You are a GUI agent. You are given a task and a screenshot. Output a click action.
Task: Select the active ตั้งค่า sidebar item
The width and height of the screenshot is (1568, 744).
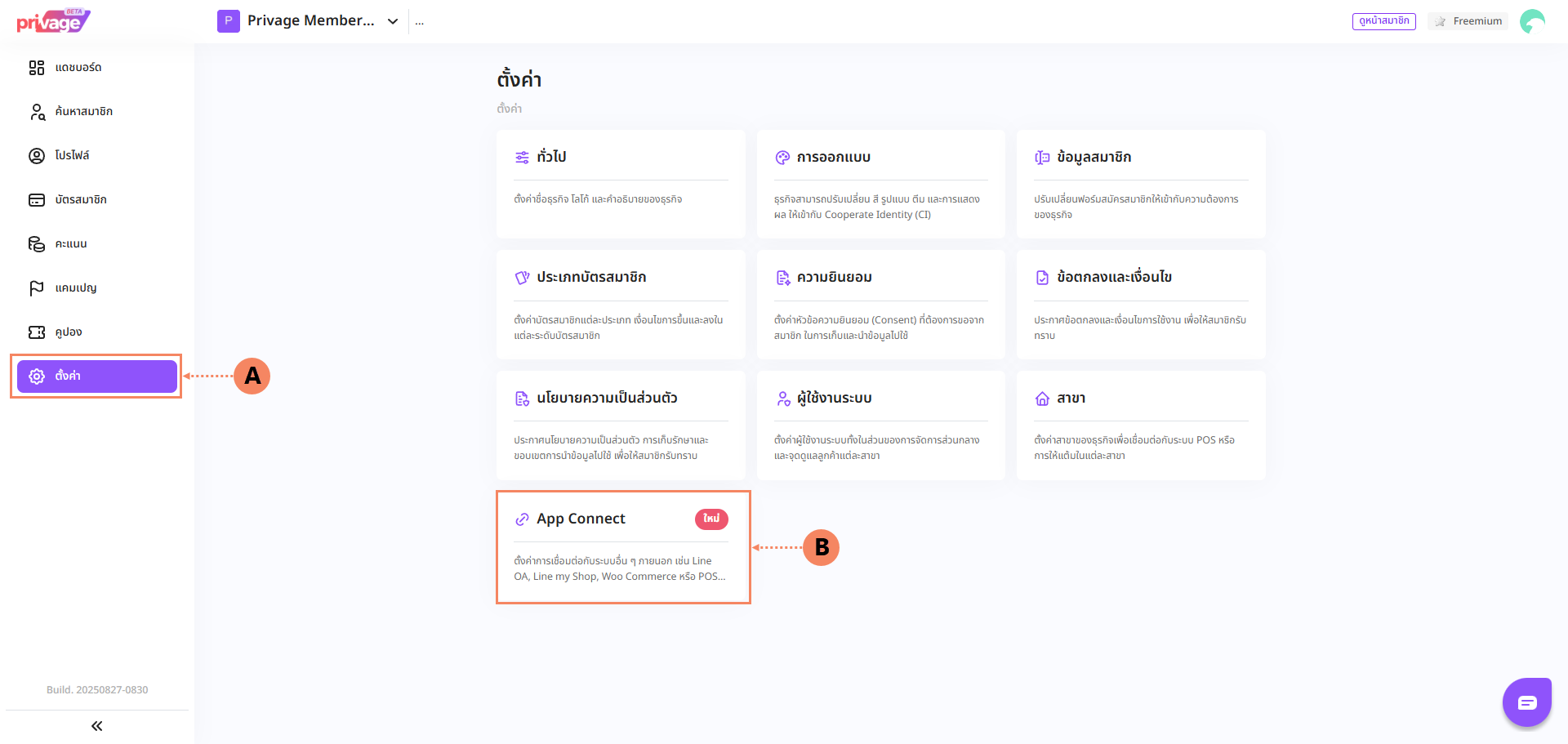96,376
